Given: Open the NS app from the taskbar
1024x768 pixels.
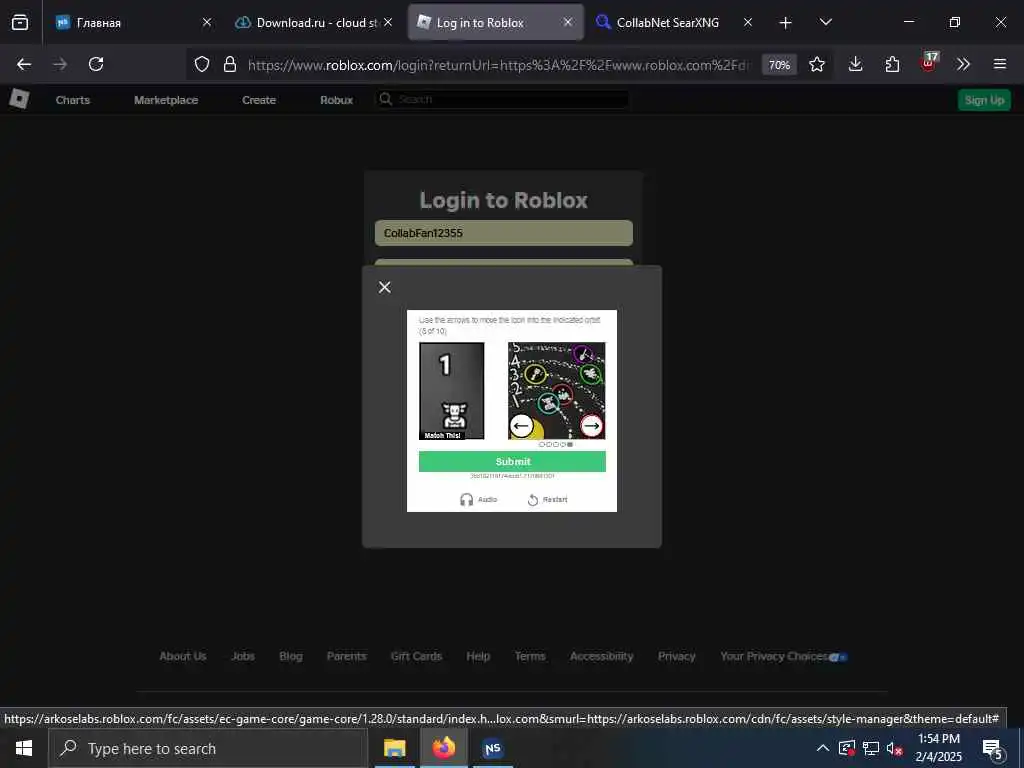Looking at the screenshot, I should point(492,748).
